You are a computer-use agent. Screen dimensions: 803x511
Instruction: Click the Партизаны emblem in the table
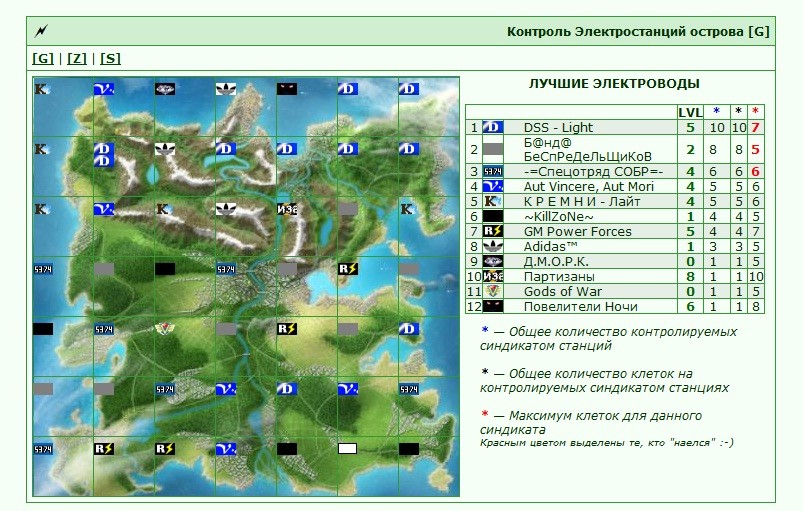click(493, 276)
